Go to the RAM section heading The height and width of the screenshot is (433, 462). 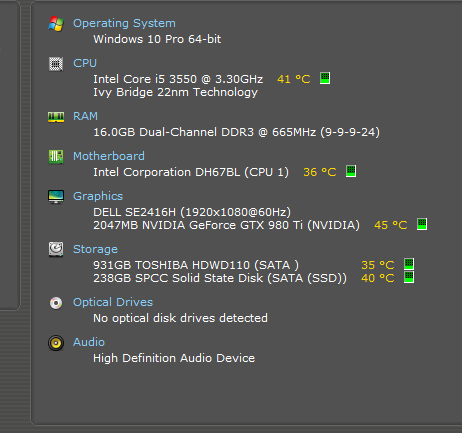tap(85, 116)
